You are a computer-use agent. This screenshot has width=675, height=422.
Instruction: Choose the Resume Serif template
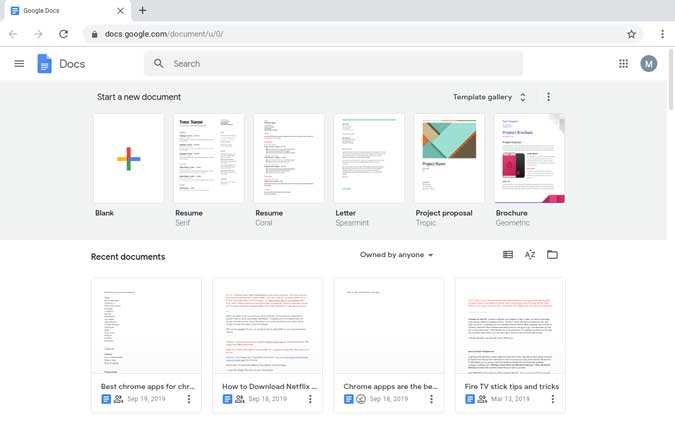[x=209, y=158]
